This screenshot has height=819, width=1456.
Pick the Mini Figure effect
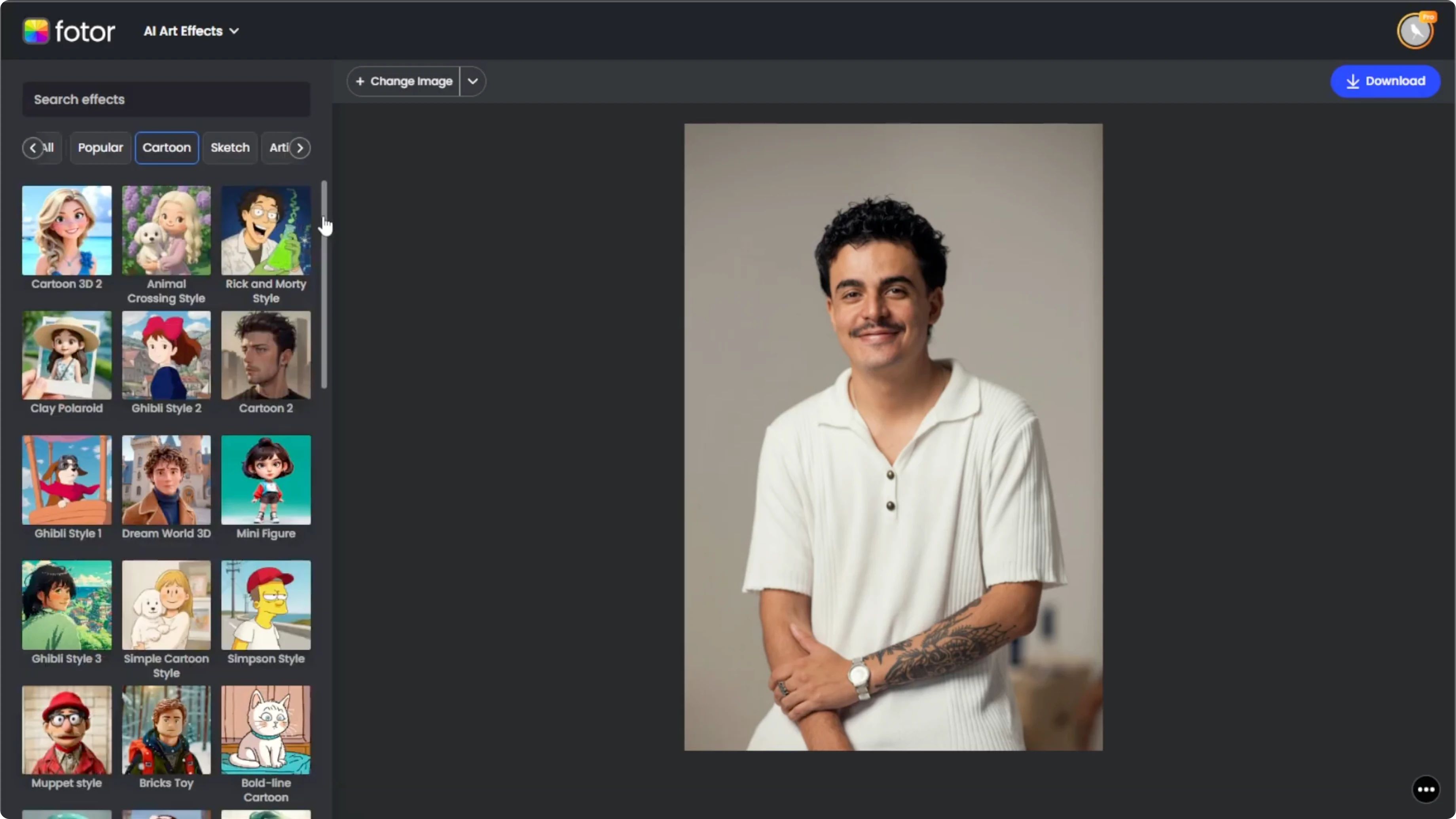pos(265,480)
